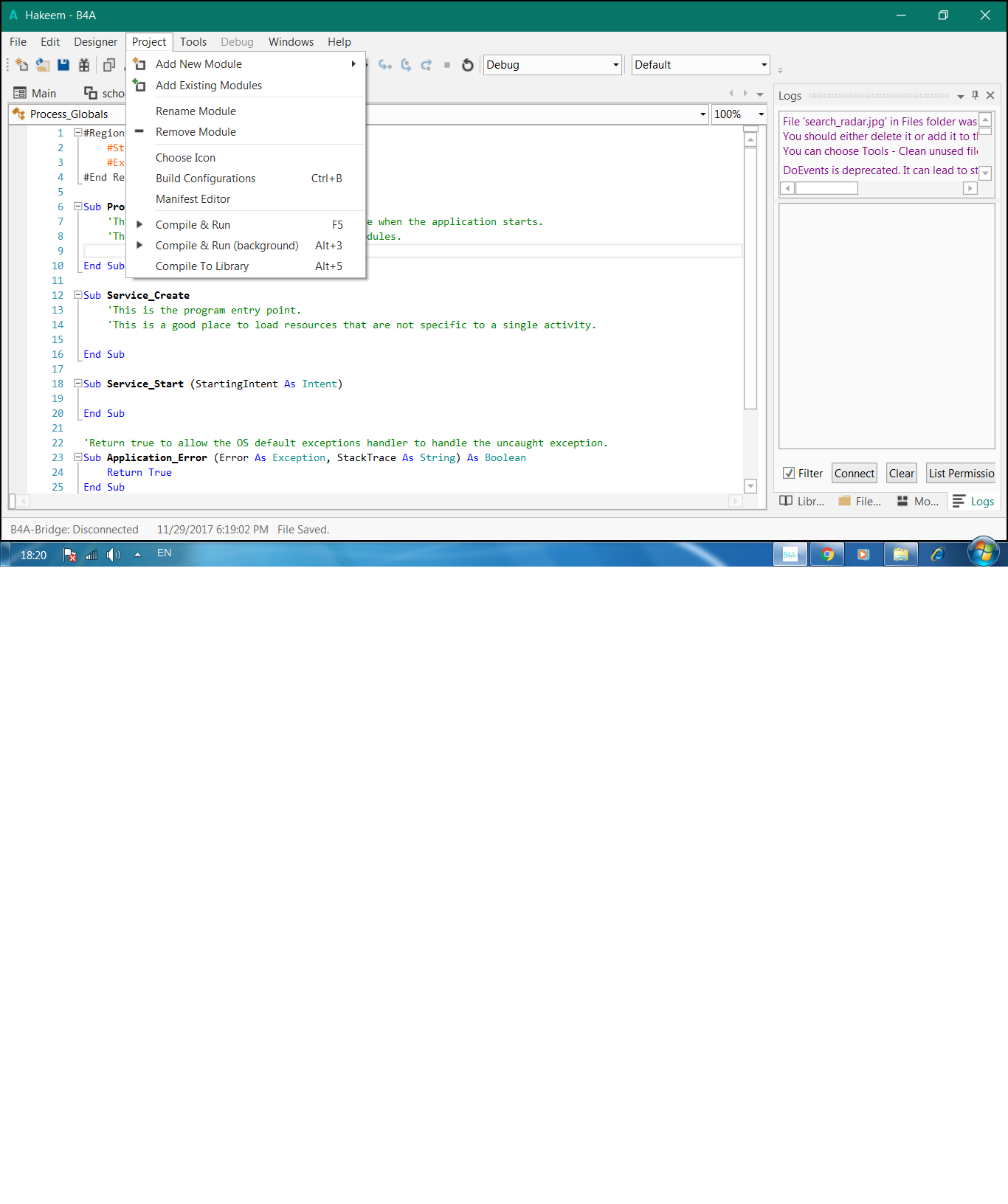This screenshot has width=1008, height=1204.
Task: Open the Designer menu
Action: point(95,42)
